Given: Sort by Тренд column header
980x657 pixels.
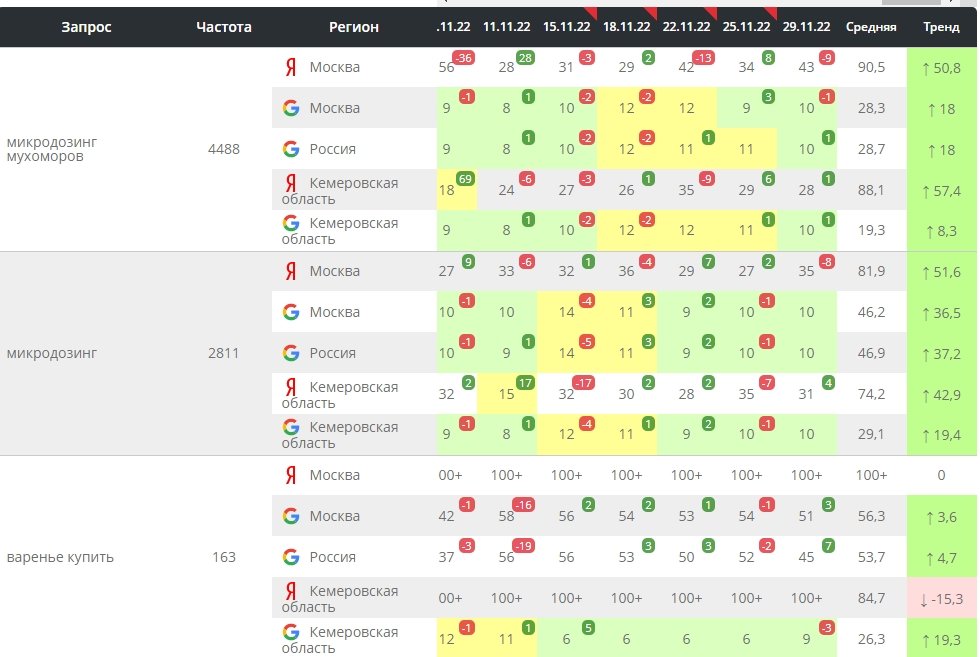Looking at the screenshot, I should tap(941, 27).
